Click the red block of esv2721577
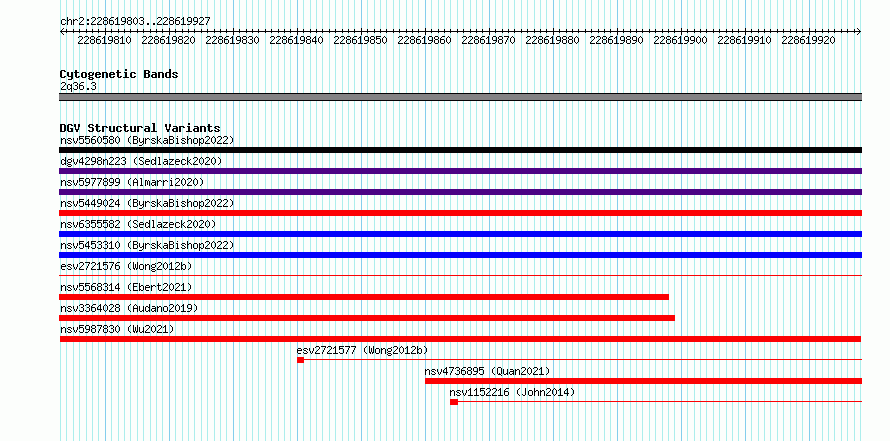The width and height of the screenshot is (890, 441). click(x=300, y=360)
